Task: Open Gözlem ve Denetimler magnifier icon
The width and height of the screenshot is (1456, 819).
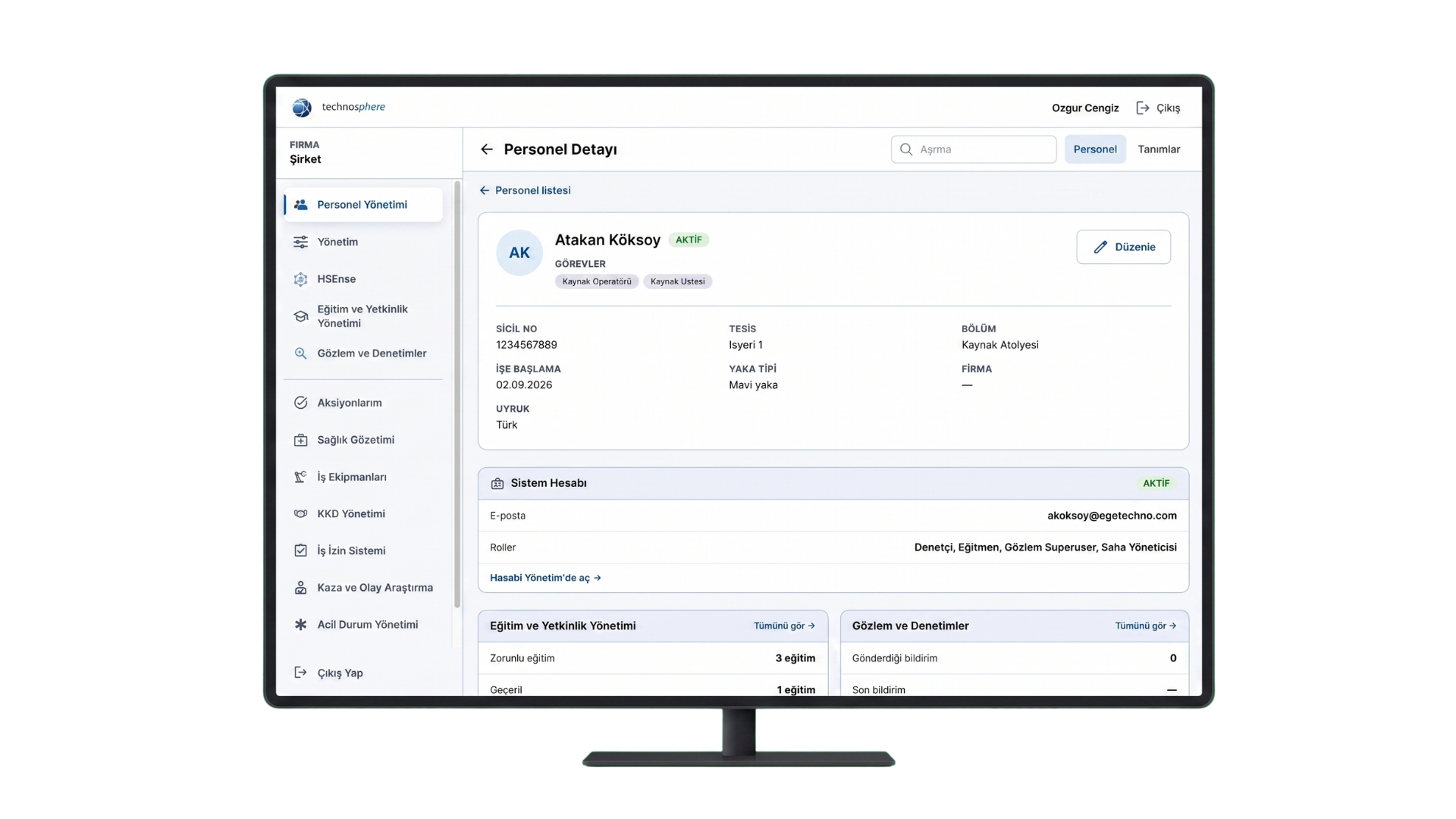Action: click(301, 353)
